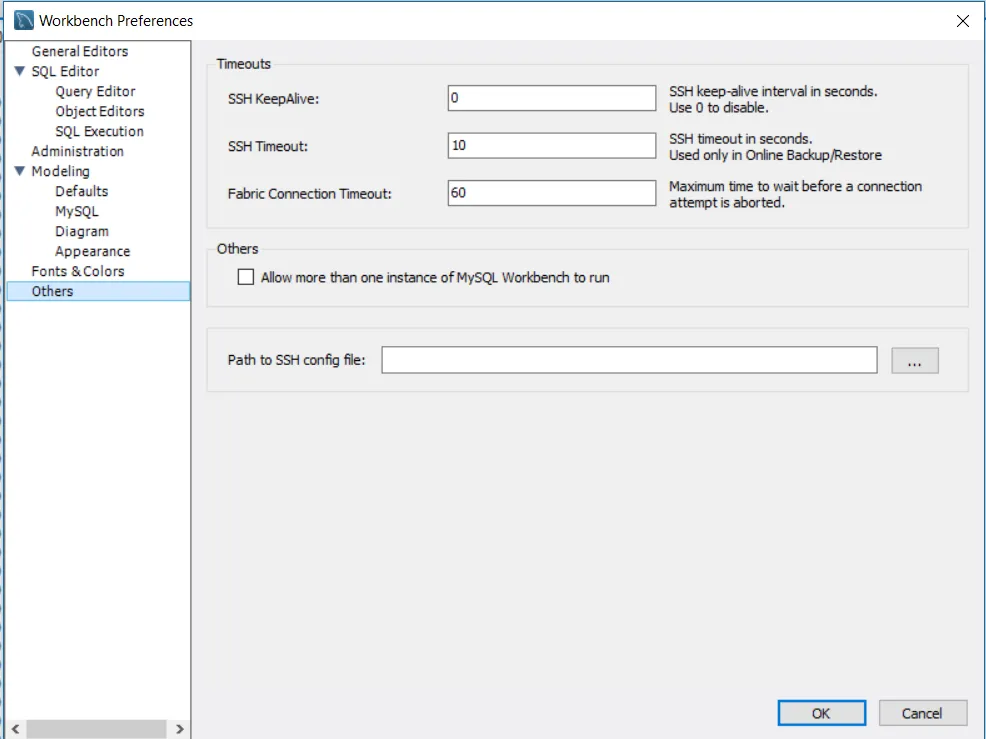
Task: Select MySQL modeling settings
Action: coord(77,211)
